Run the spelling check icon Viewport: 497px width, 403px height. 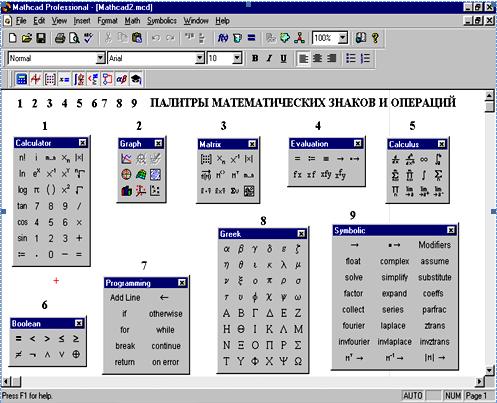(88, 38)
